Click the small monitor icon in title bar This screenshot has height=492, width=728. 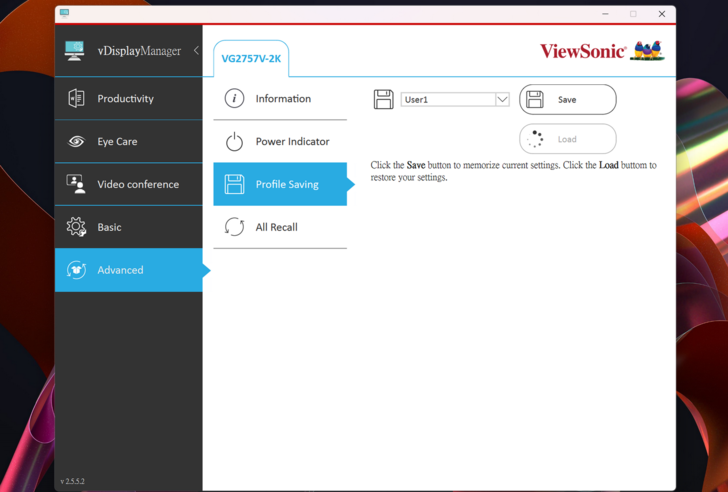pyautogui.click(x=65, y=13)
